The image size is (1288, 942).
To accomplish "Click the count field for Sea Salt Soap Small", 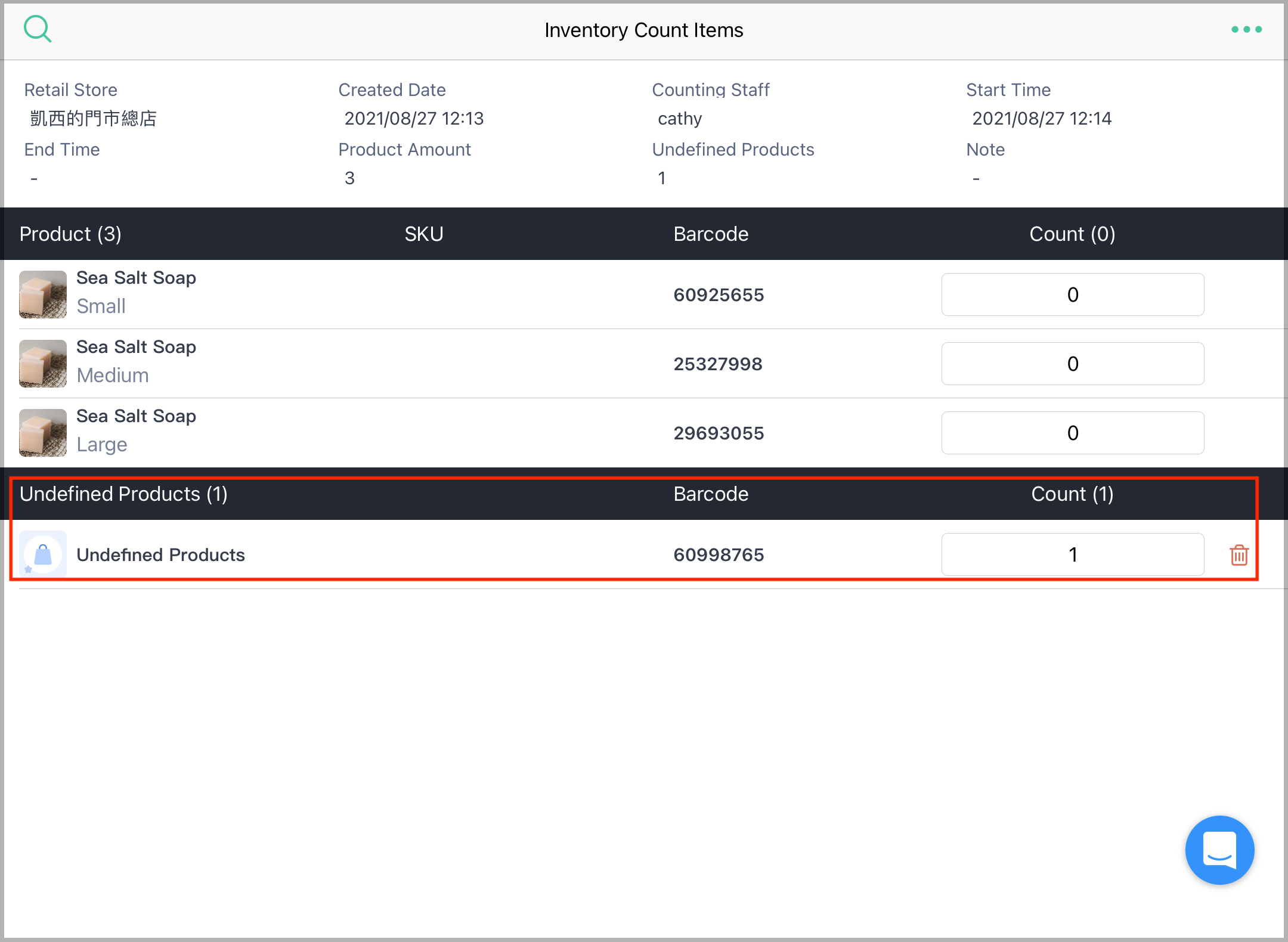I will (x=1072, y=295).
